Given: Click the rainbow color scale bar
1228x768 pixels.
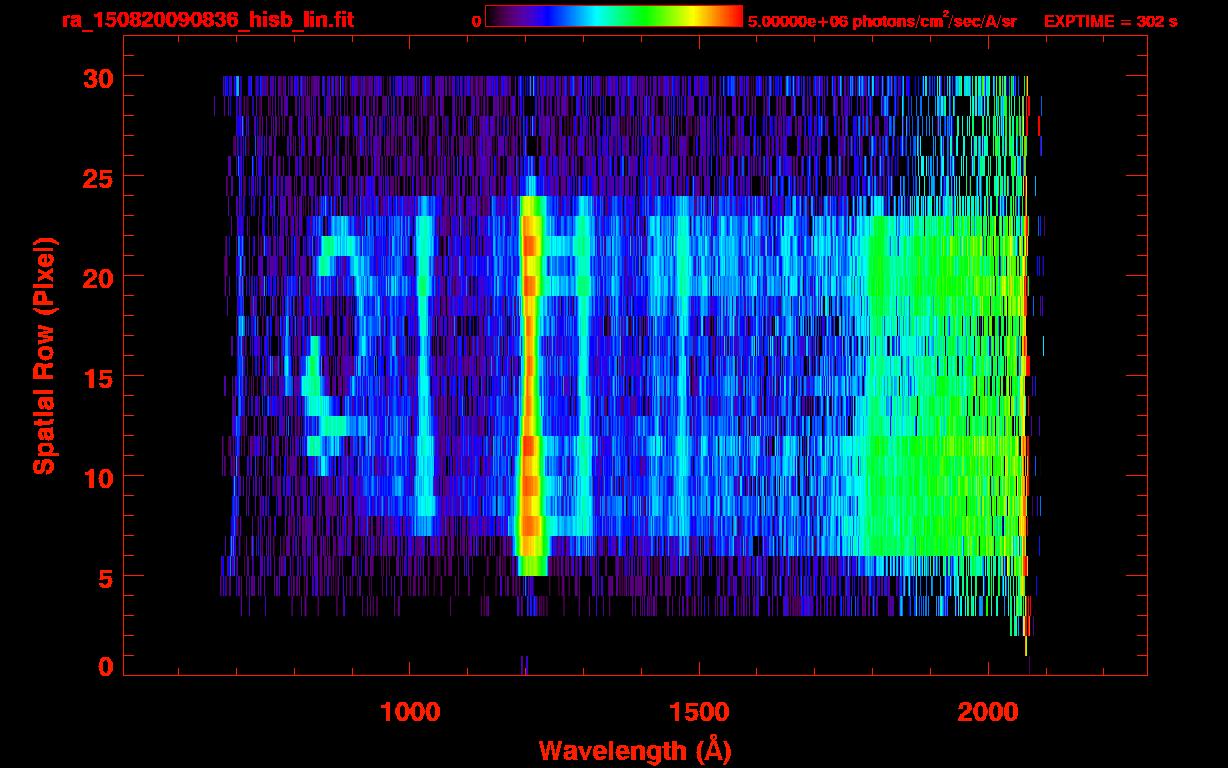Looking at the screenshot, I should [x=614, y=16].
